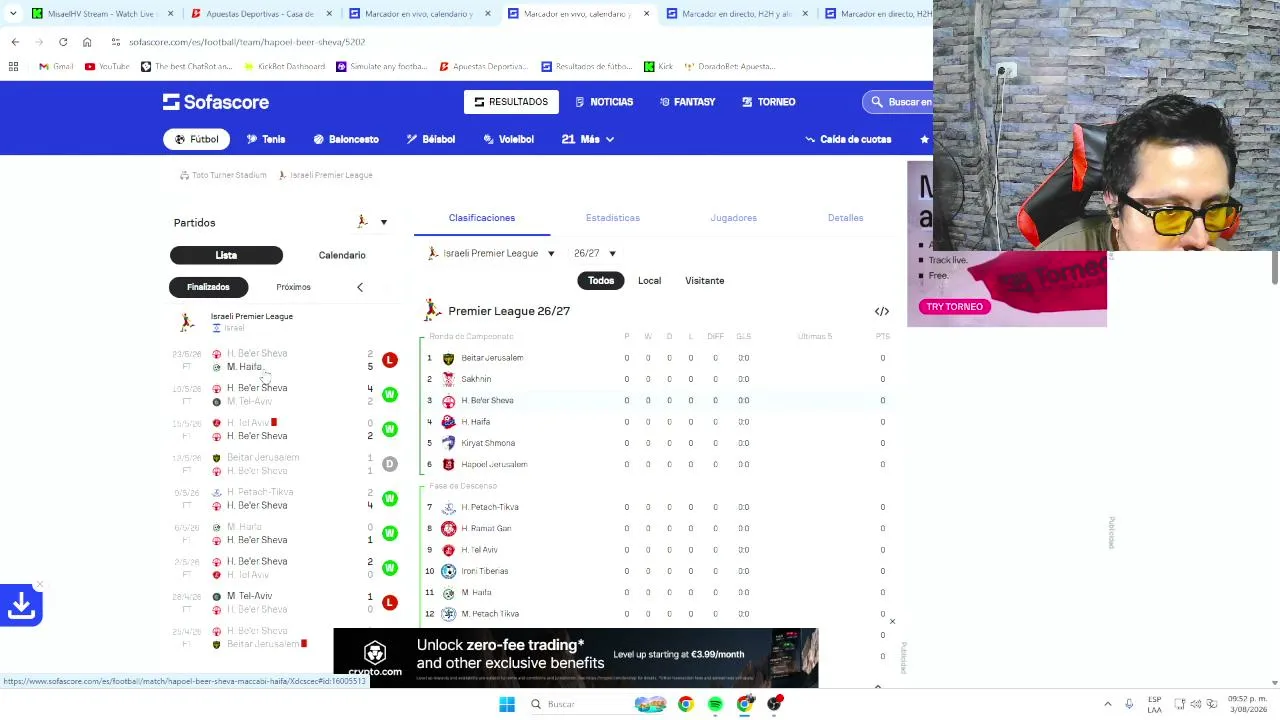
Task: Expand the 21 Más sports dropdown
Action: click(587, 139)
